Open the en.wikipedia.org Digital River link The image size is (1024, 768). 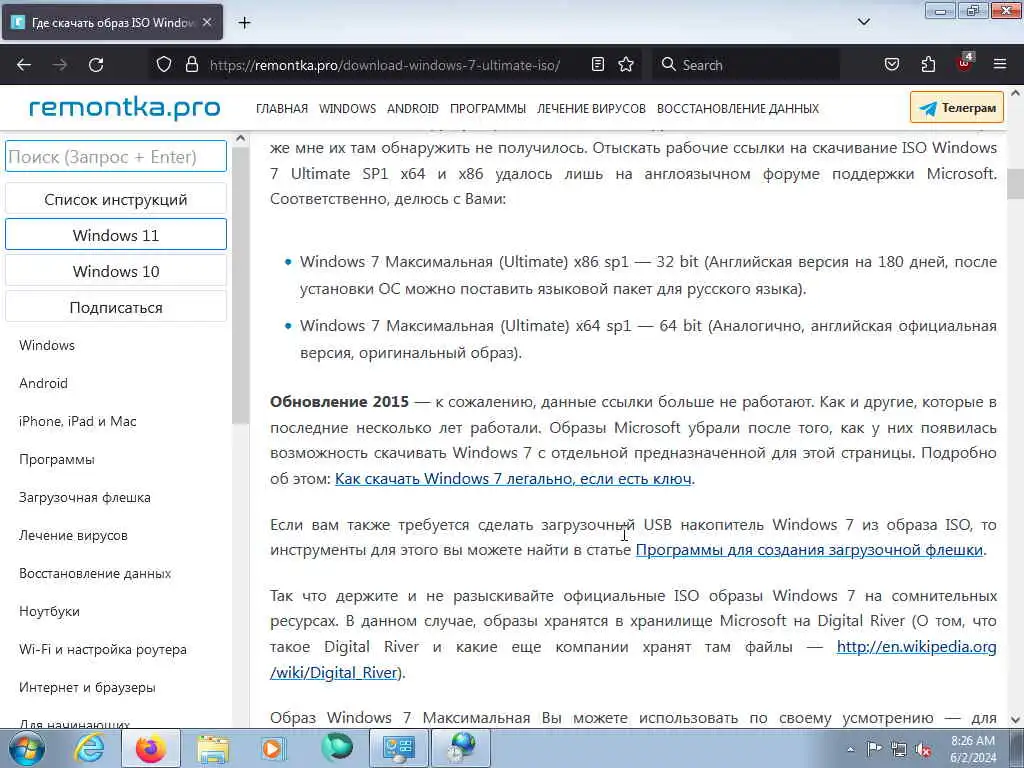[916, 647]
